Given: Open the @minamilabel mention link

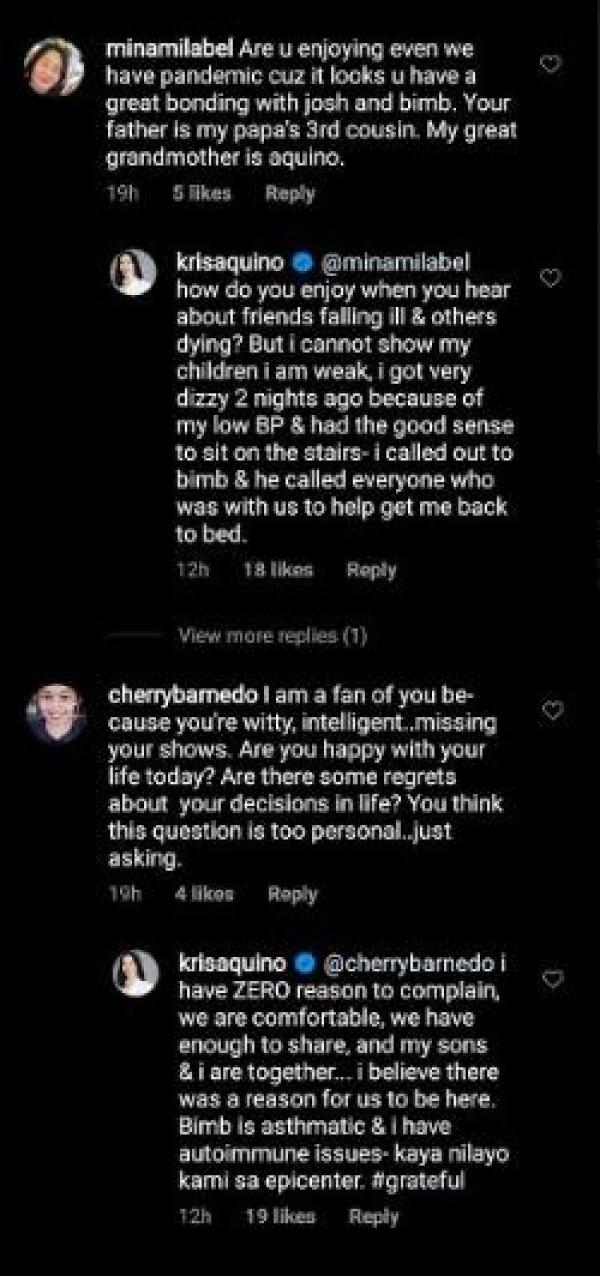Looking at the screenshot, I should 396,263.
